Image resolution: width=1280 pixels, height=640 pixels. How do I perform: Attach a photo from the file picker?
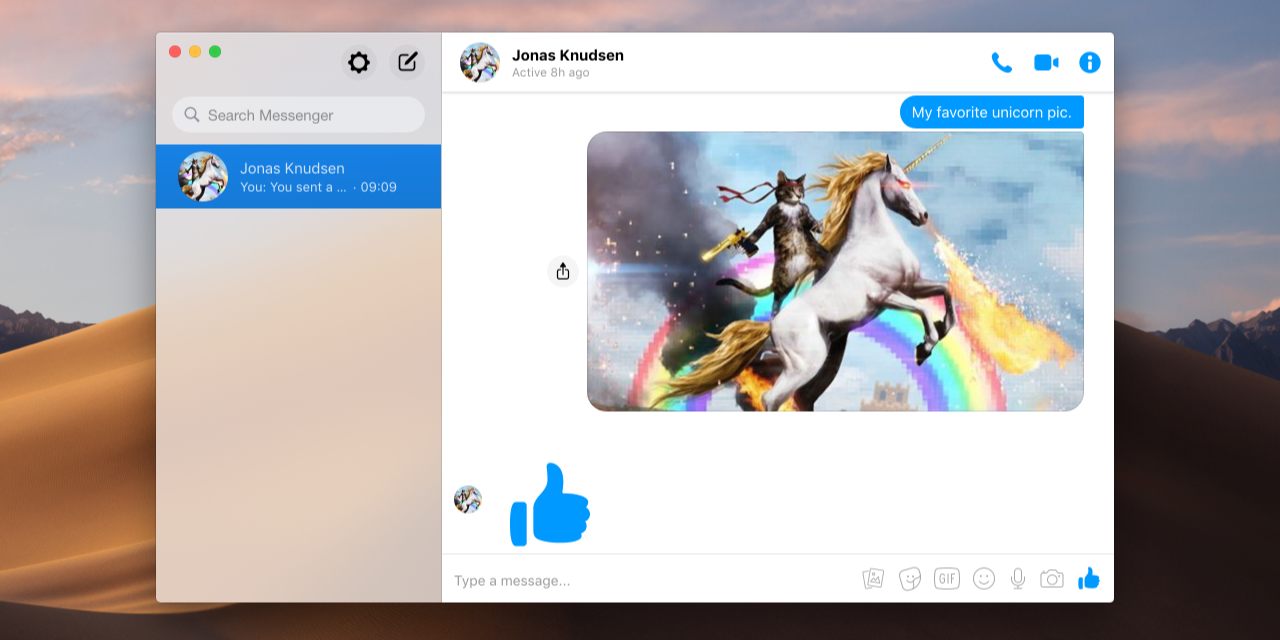(873, 579)
